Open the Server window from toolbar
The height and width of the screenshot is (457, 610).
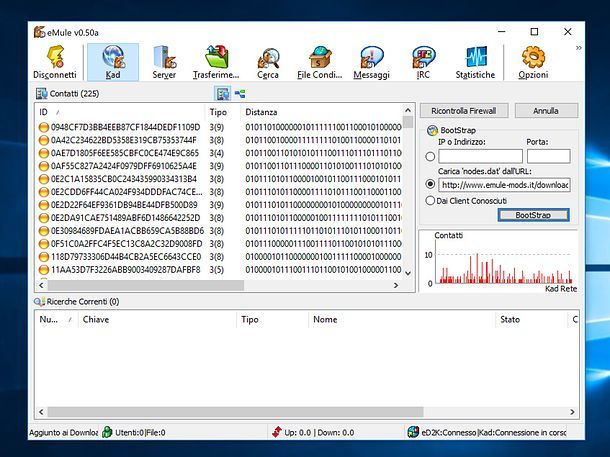click(164, 62)
